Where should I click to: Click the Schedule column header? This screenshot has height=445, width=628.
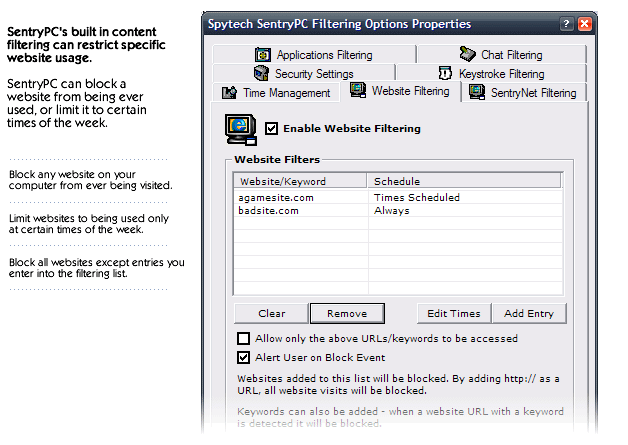coord(464,181)
